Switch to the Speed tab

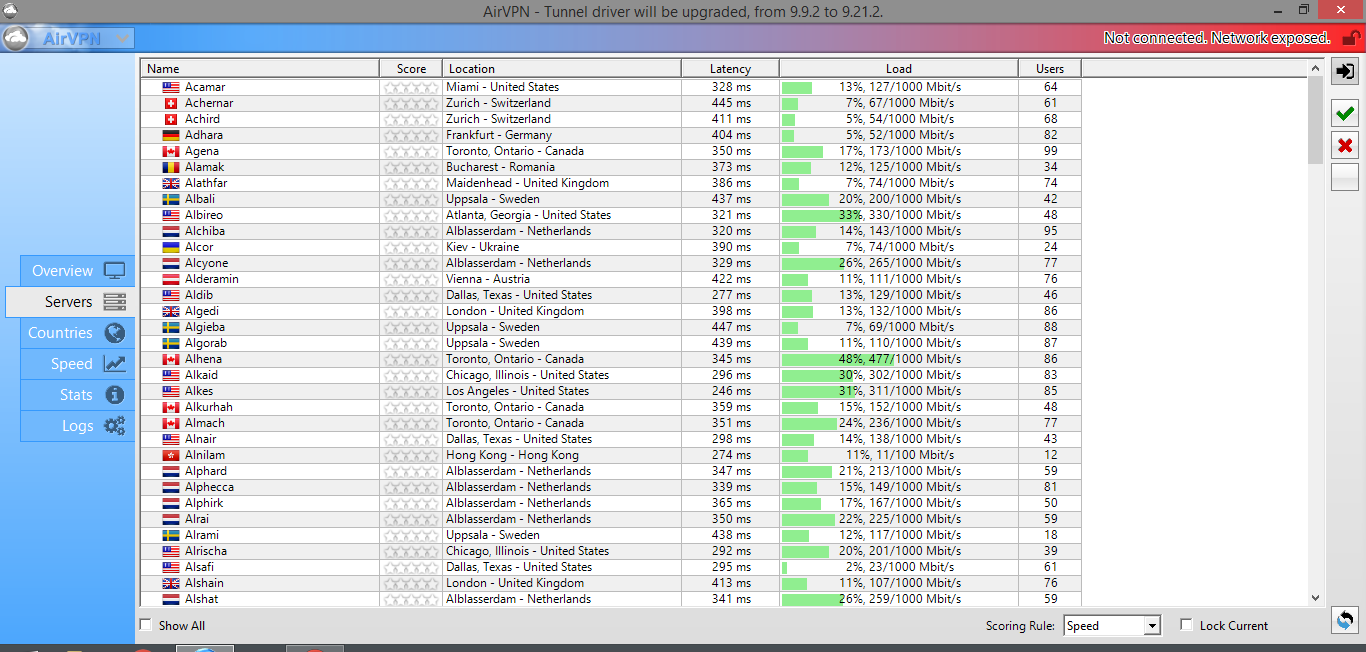point(77,364)
